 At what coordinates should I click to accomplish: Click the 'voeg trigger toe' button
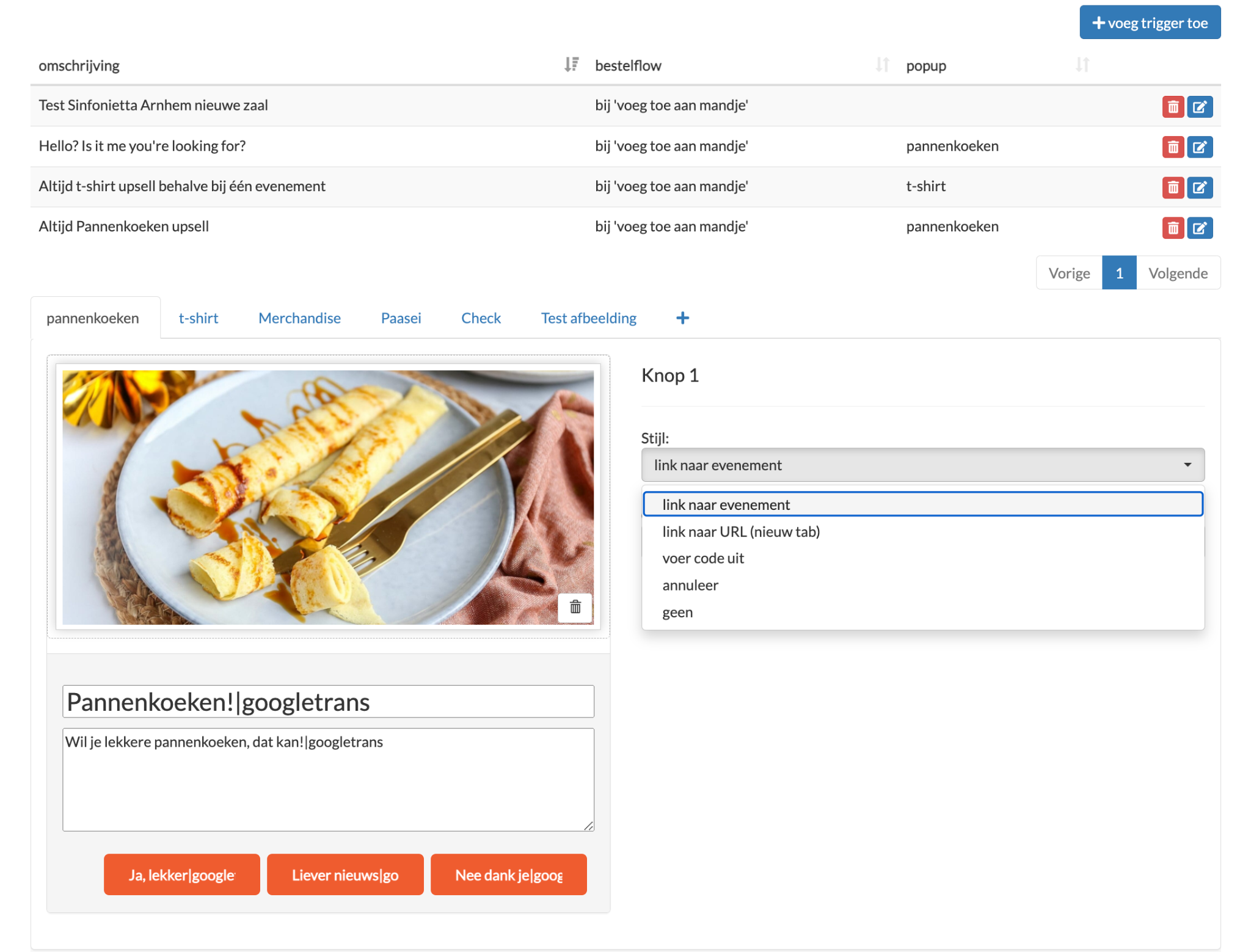1149,23
